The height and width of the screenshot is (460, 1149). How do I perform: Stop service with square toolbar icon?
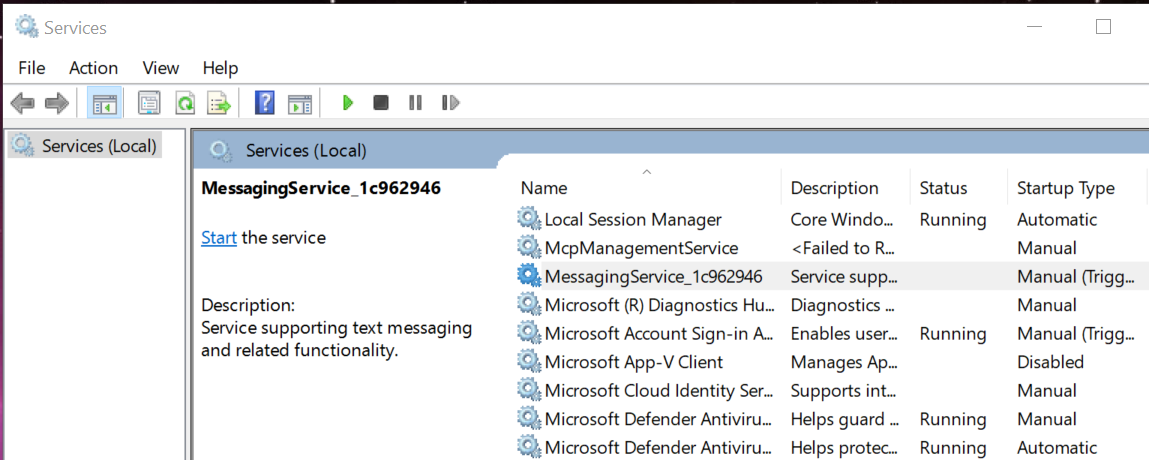[x=380, y=103]
